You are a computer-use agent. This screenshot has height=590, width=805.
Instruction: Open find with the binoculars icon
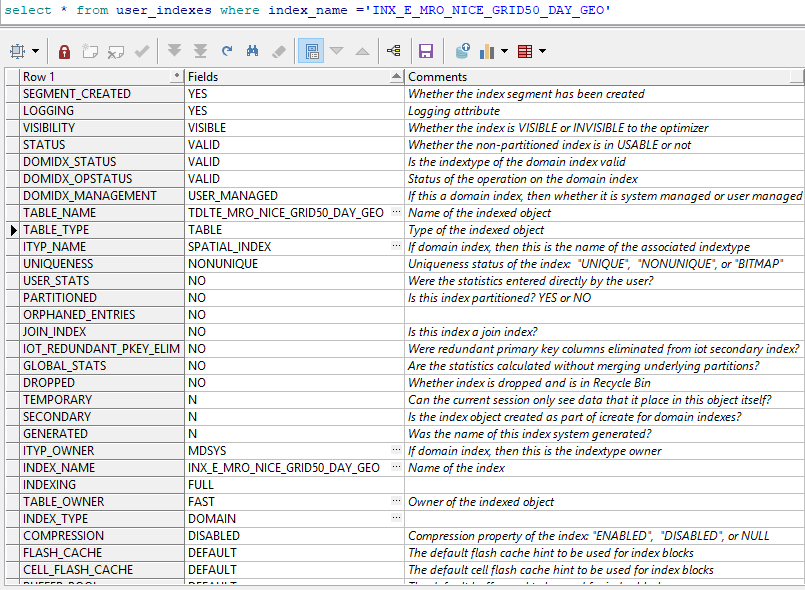point(253,51)
